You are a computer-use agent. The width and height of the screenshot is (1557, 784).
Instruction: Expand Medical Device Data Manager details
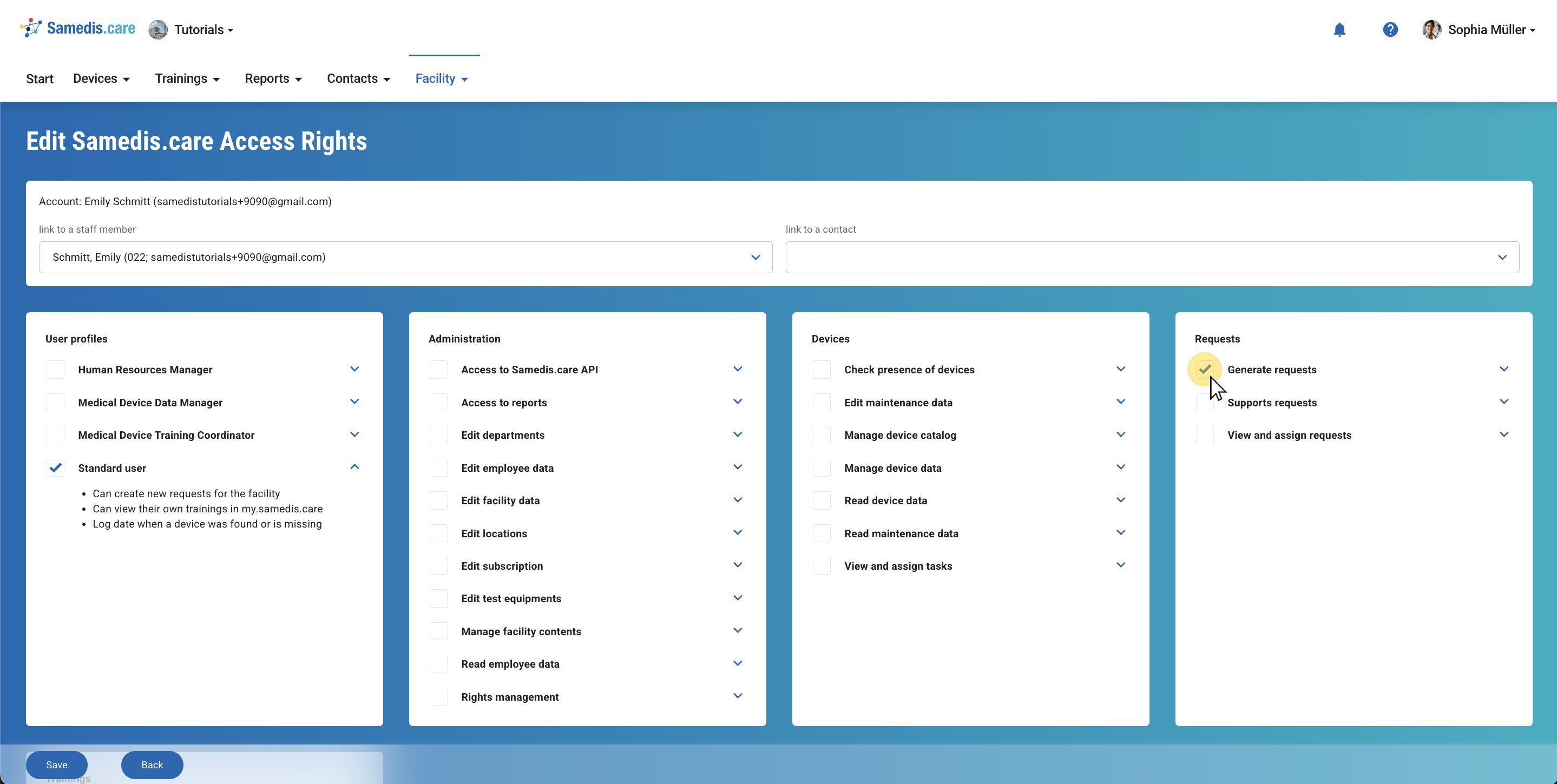click(355, 401)
